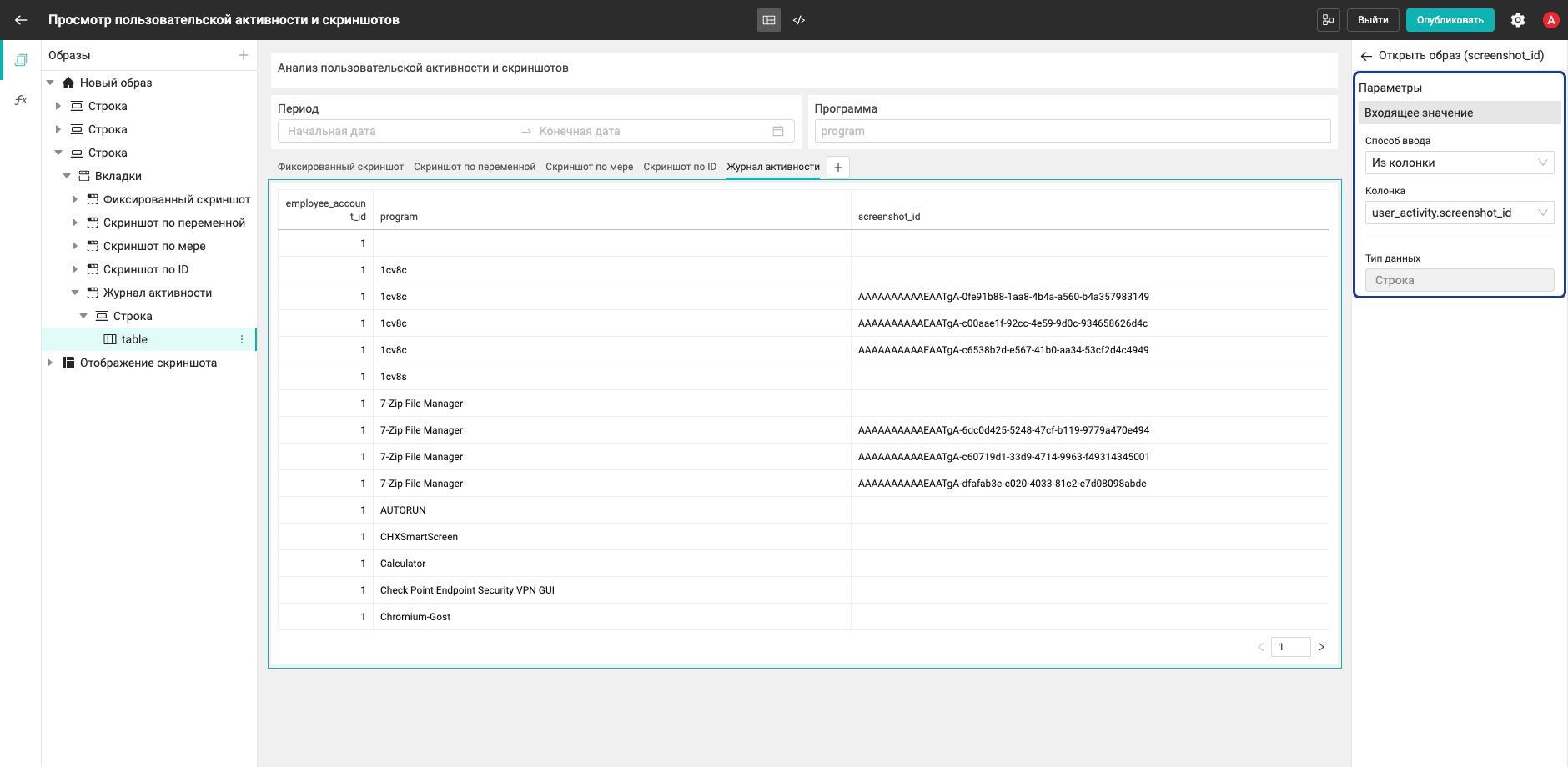
Task: Add a new view with plus icon
Action: tap(244, 55)
